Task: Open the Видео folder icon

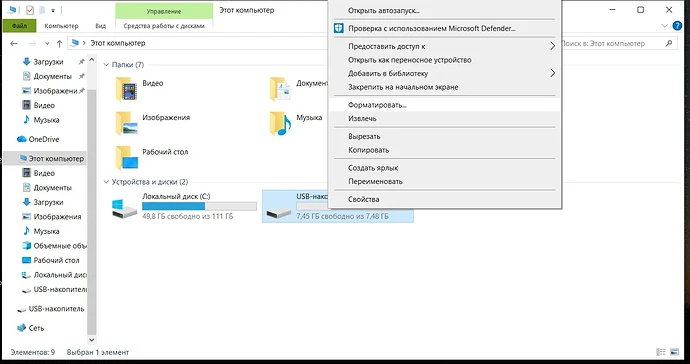Action: (x=127, y=88)
